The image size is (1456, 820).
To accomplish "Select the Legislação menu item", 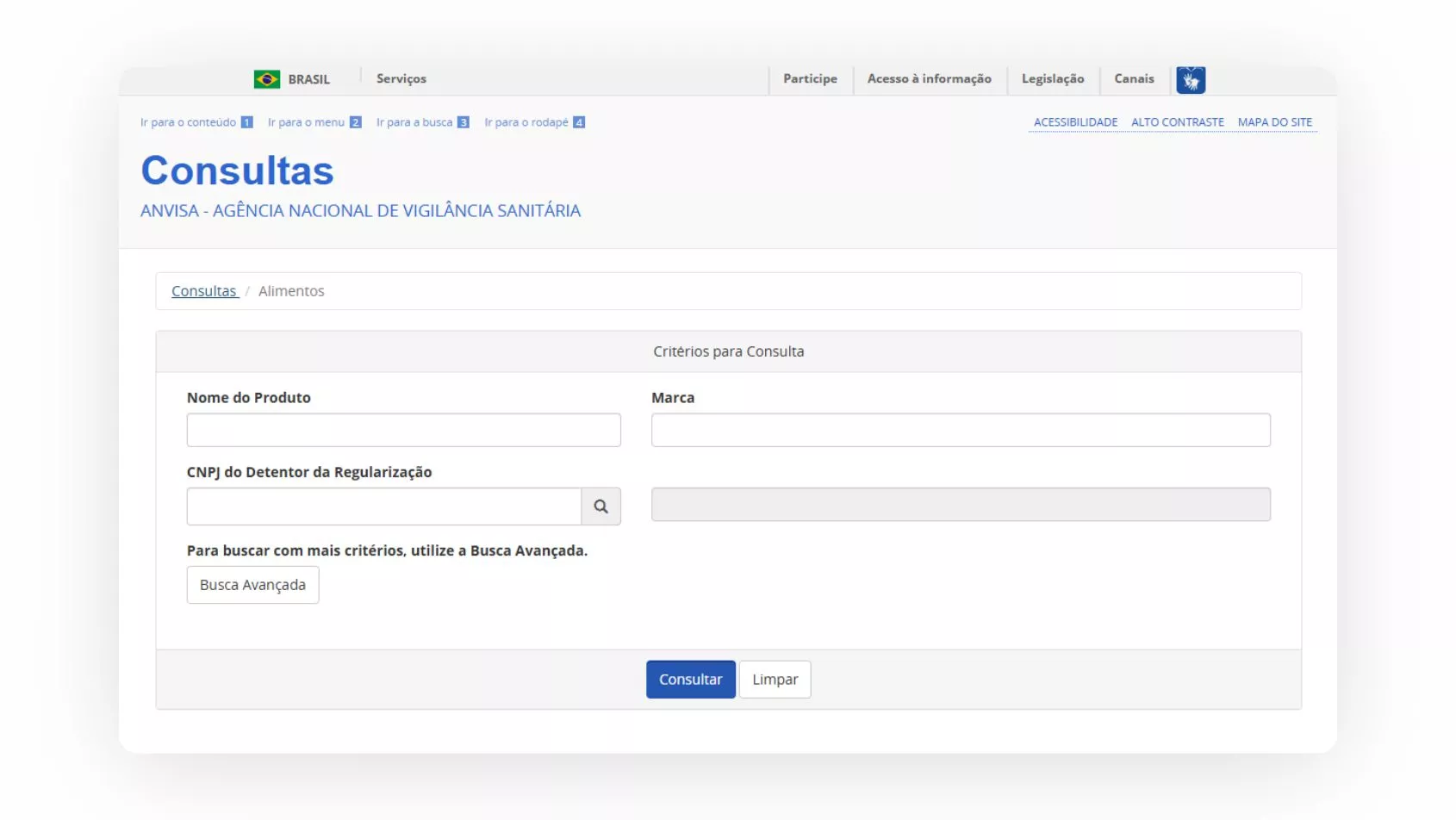I will (1053, 78).
